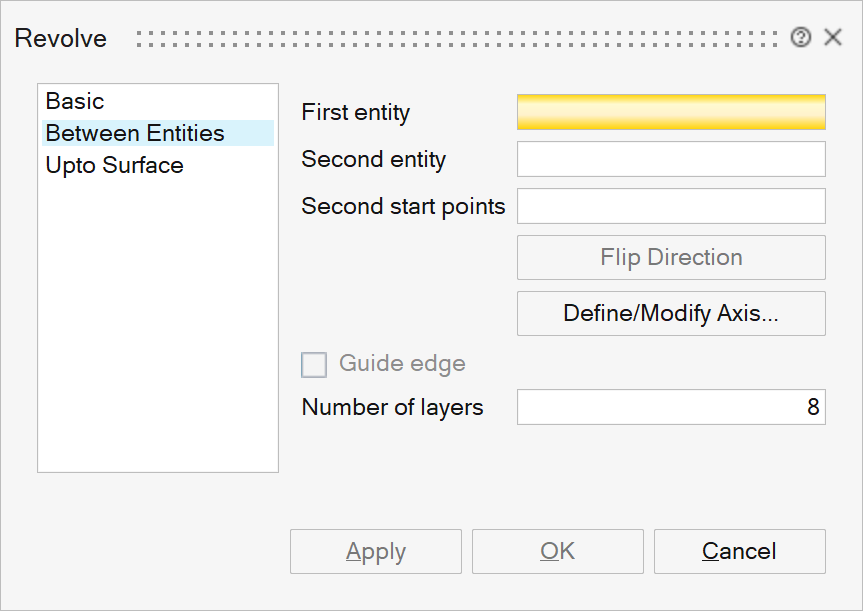Click the dotted title bar grip
This screenshot has height=611, width=863.
456,39
